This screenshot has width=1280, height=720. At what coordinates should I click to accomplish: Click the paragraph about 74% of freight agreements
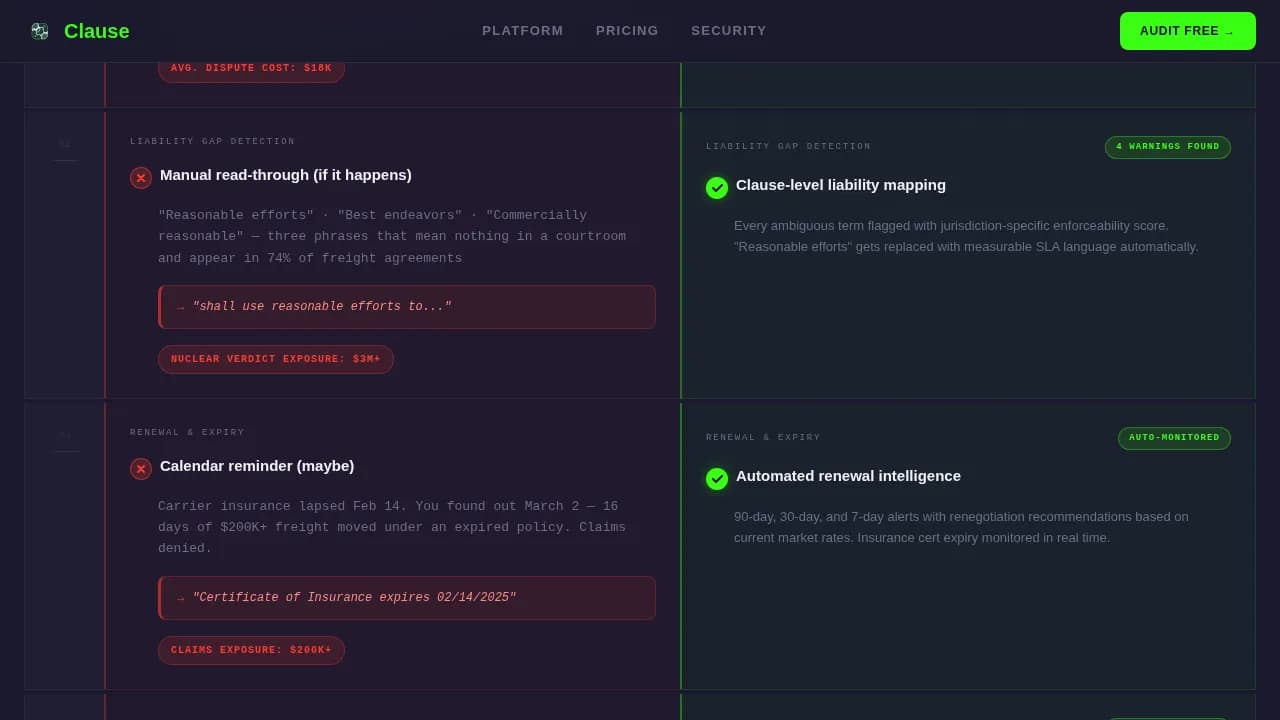(x=392, y=237)
